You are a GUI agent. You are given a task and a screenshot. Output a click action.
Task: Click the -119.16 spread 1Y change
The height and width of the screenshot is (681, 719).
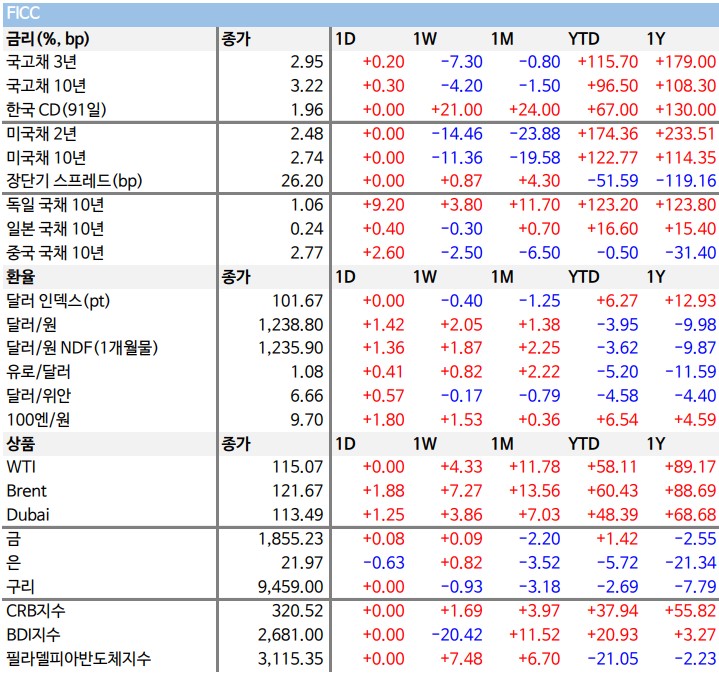click(686, 181)
